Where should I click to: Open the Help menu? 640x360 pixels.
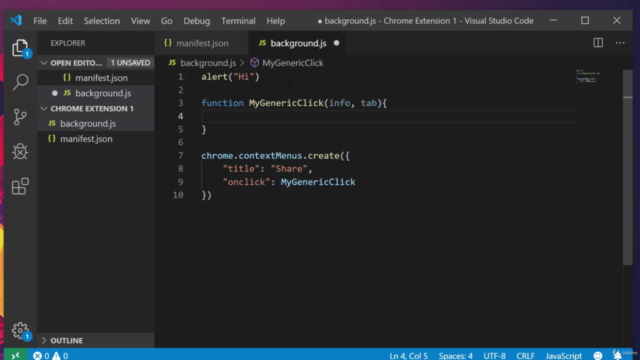click(276, 21)
